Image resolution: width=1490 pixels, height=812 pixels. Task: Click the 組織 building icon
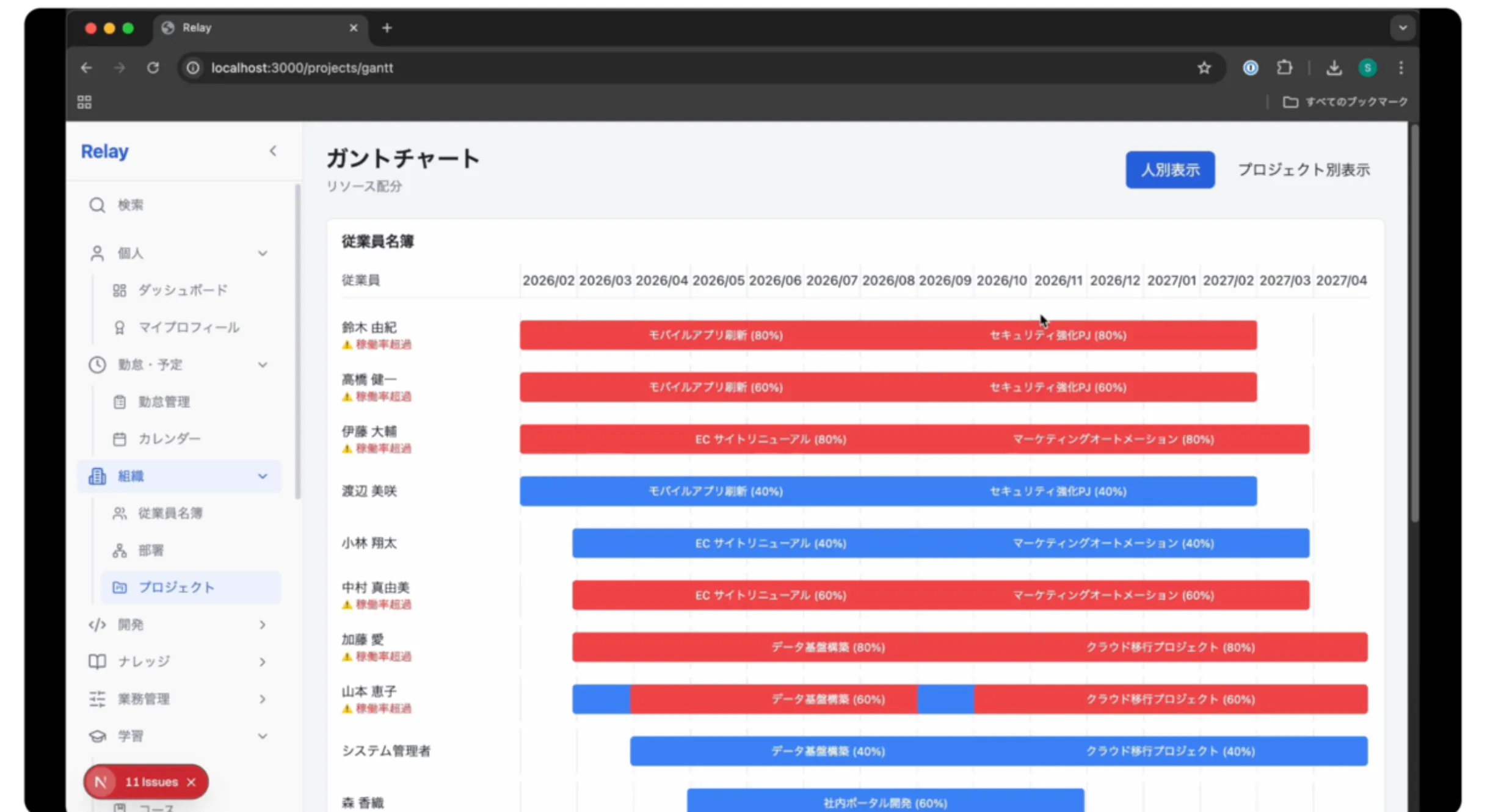click(97, 476)
